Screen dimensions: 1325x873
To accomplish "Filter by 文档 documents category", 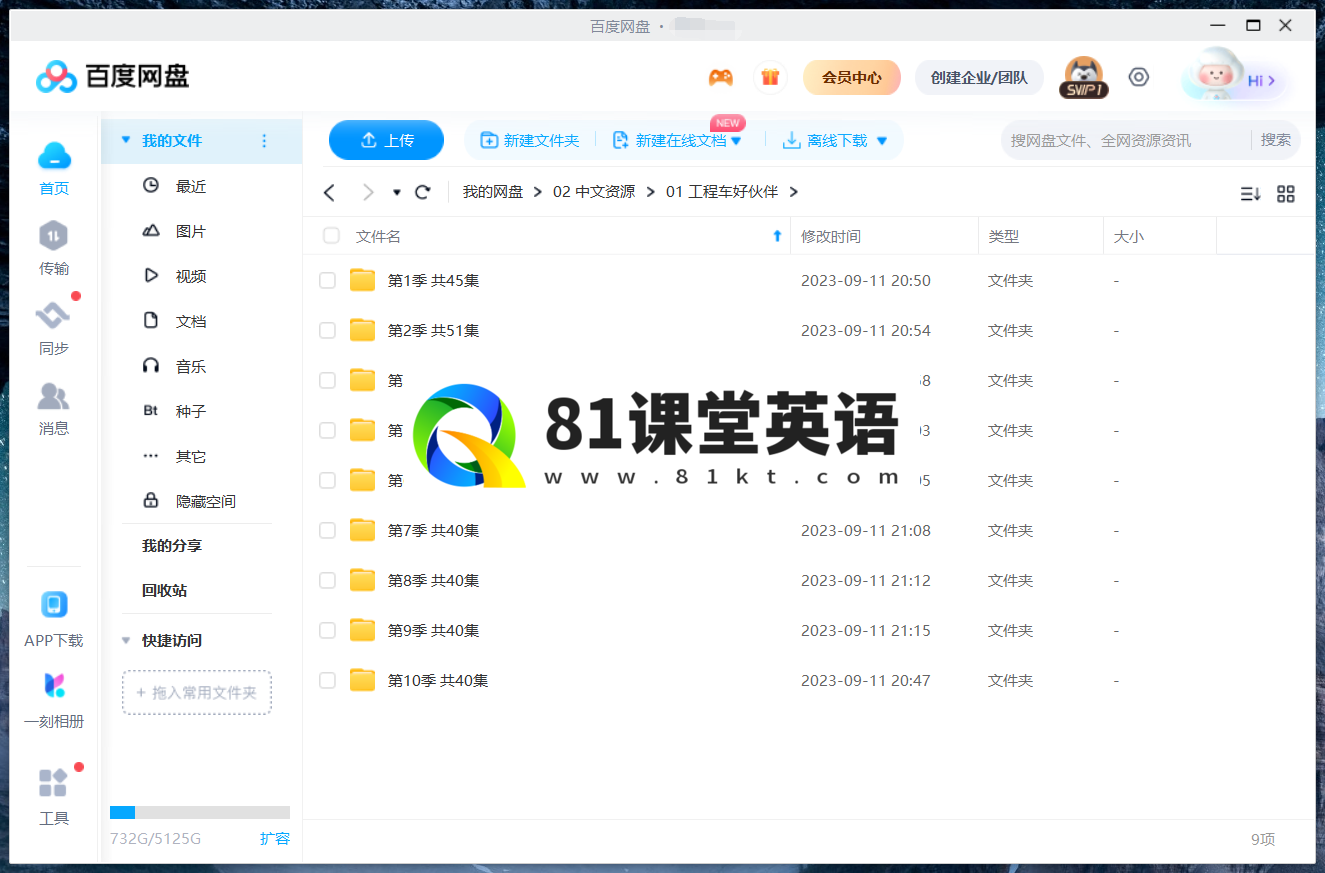I will (191, 321).
